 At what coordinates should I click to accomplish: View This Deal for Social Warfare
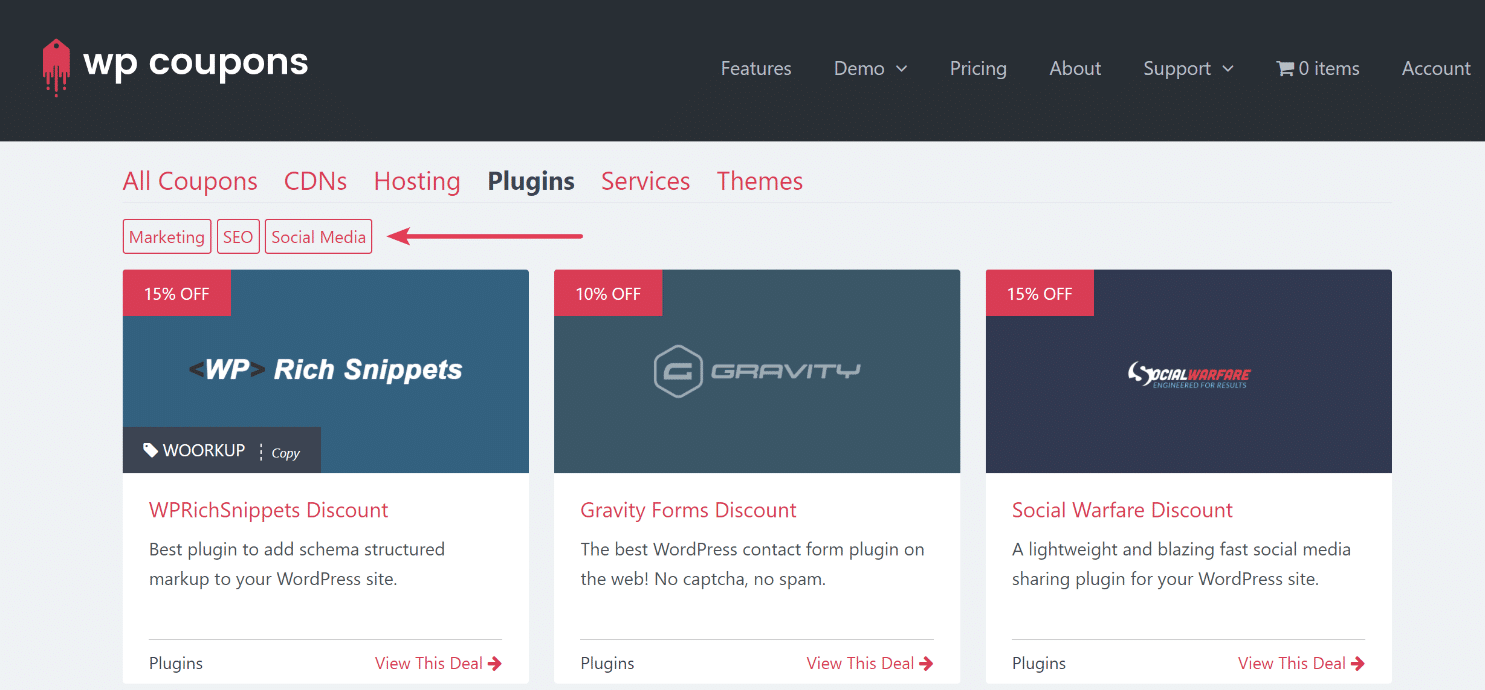click(x=1301, y=663)
